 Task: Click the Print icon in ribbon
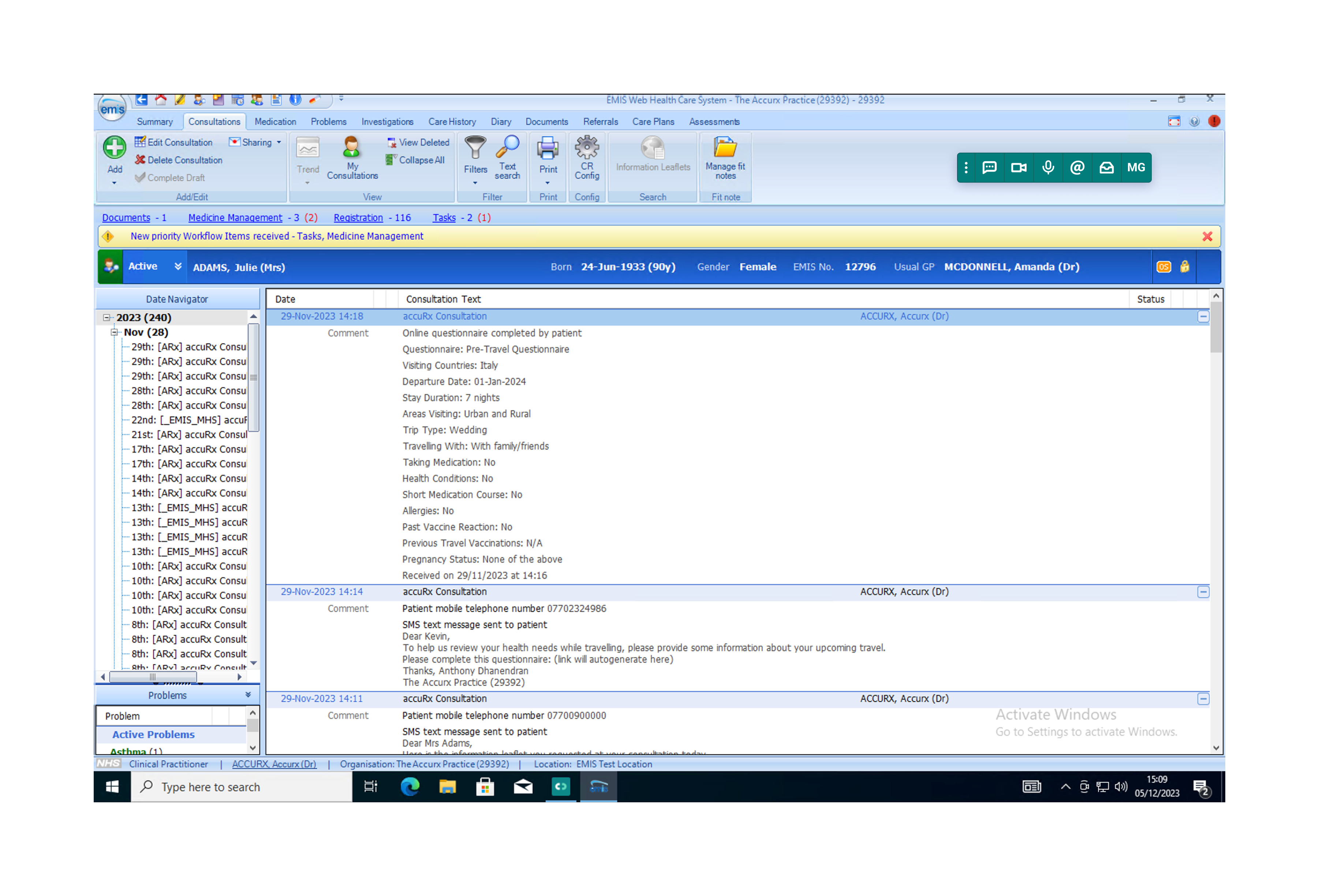tap(548, 149)
